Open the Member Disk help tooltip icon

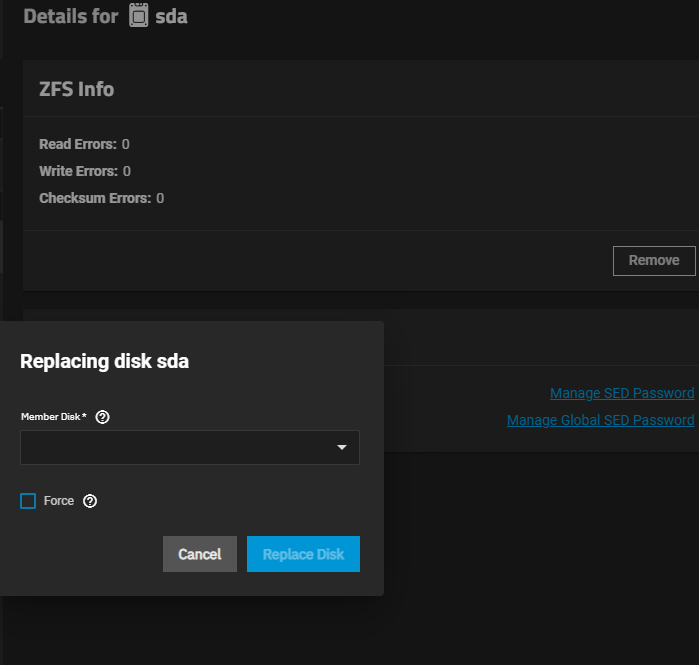pyautogui.click(x=102, y=417)
